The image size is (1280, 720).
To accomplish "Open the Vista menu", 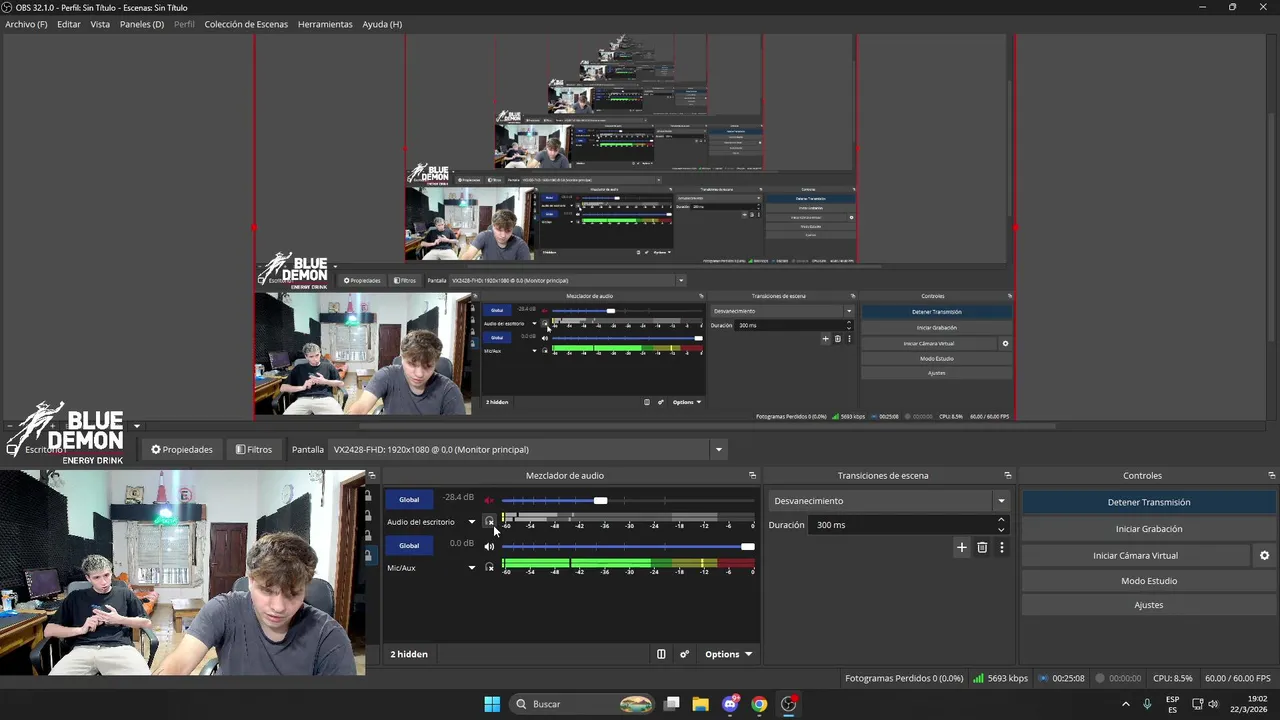I will coord(100,24).
